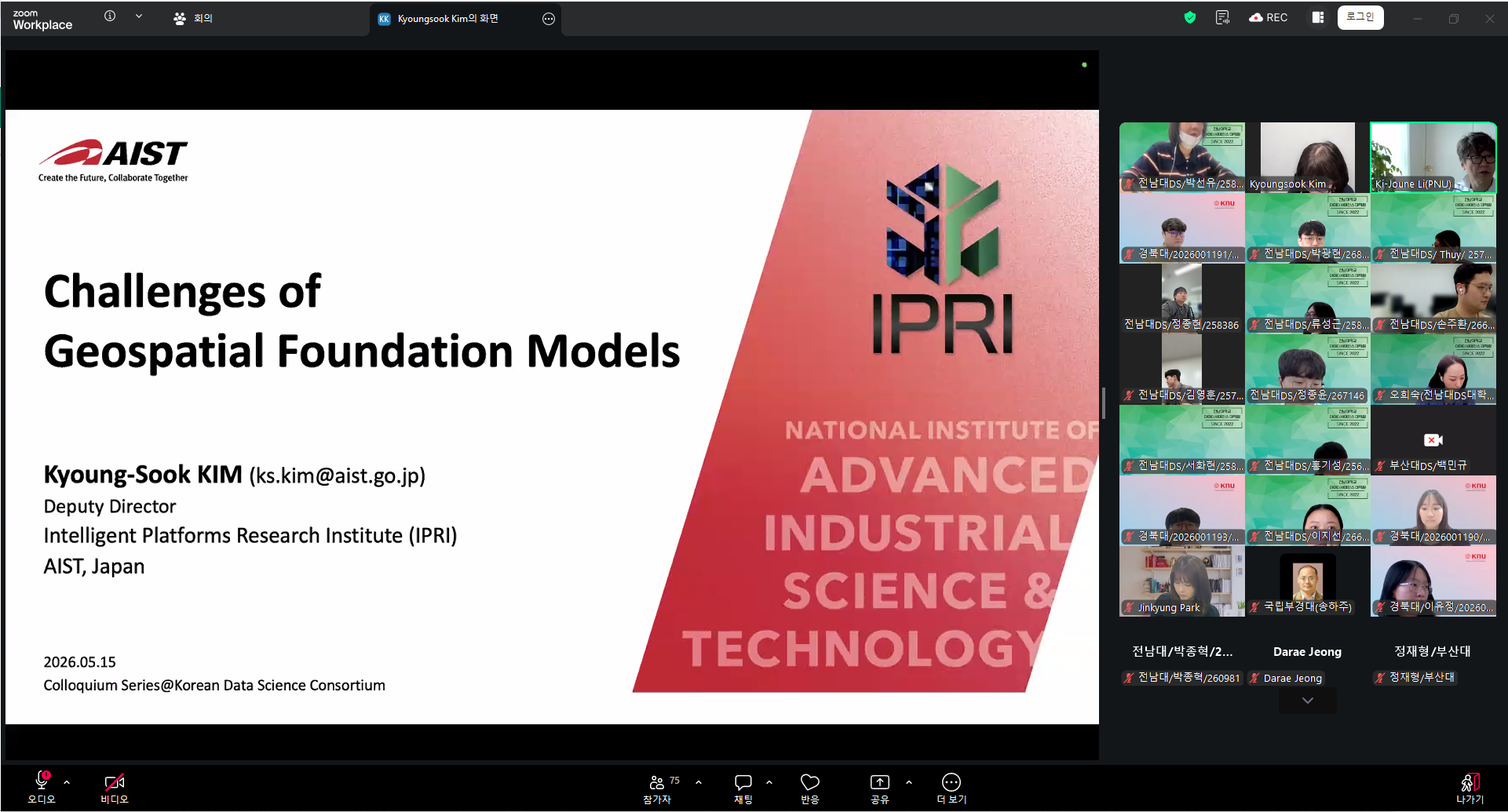Leave the meeting with 나가기
Viewport: 1508px width, 812px height.
pos(1470,788)
